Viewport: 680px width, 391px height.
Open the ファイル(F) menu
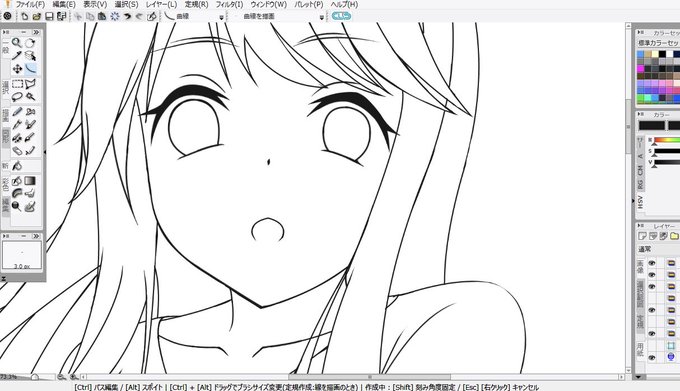pyautogui.click(x=30, y=4)
